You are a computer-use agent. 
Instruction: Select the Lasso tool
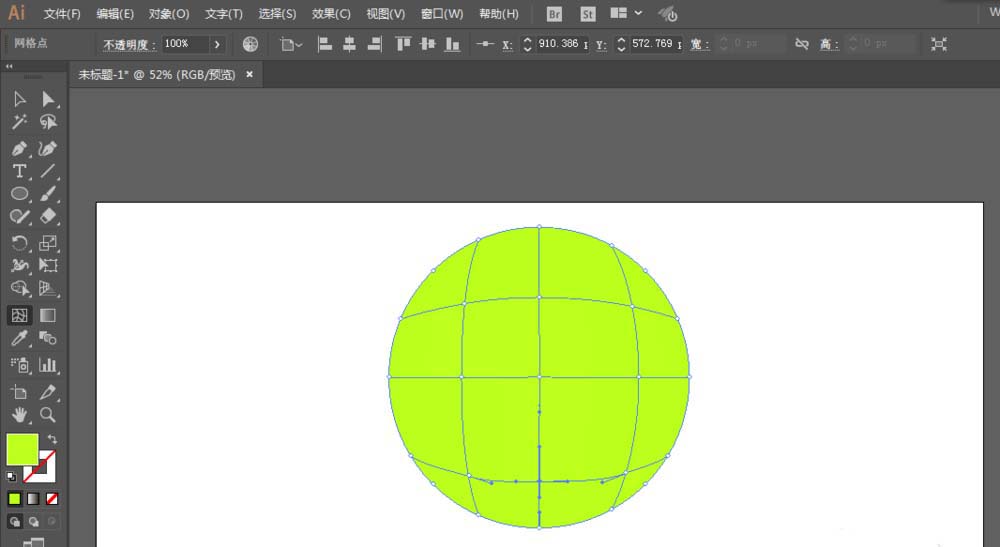click(x=48, y=122)
